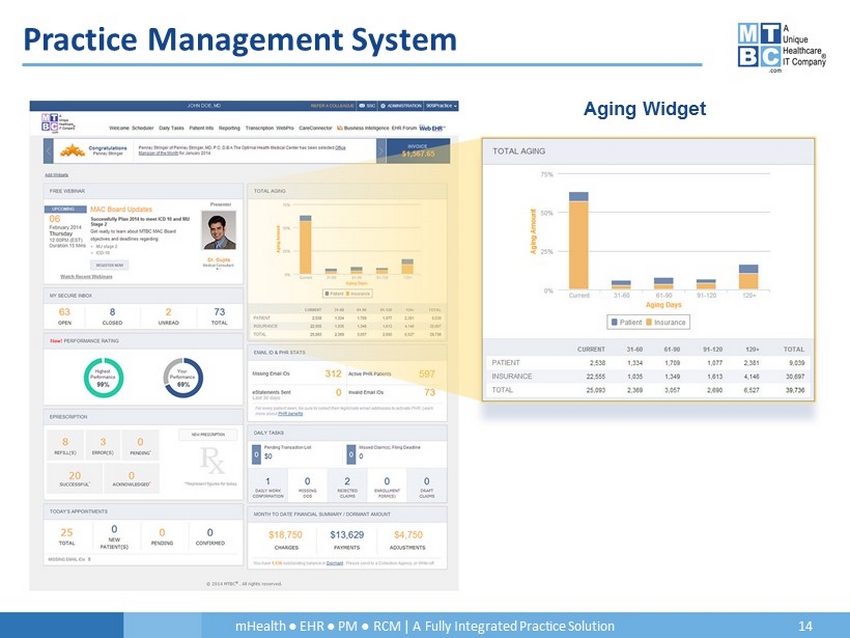The image size is (850, 638).
Task: Click the $13,629 Payments amount
Action: (347, 535)
